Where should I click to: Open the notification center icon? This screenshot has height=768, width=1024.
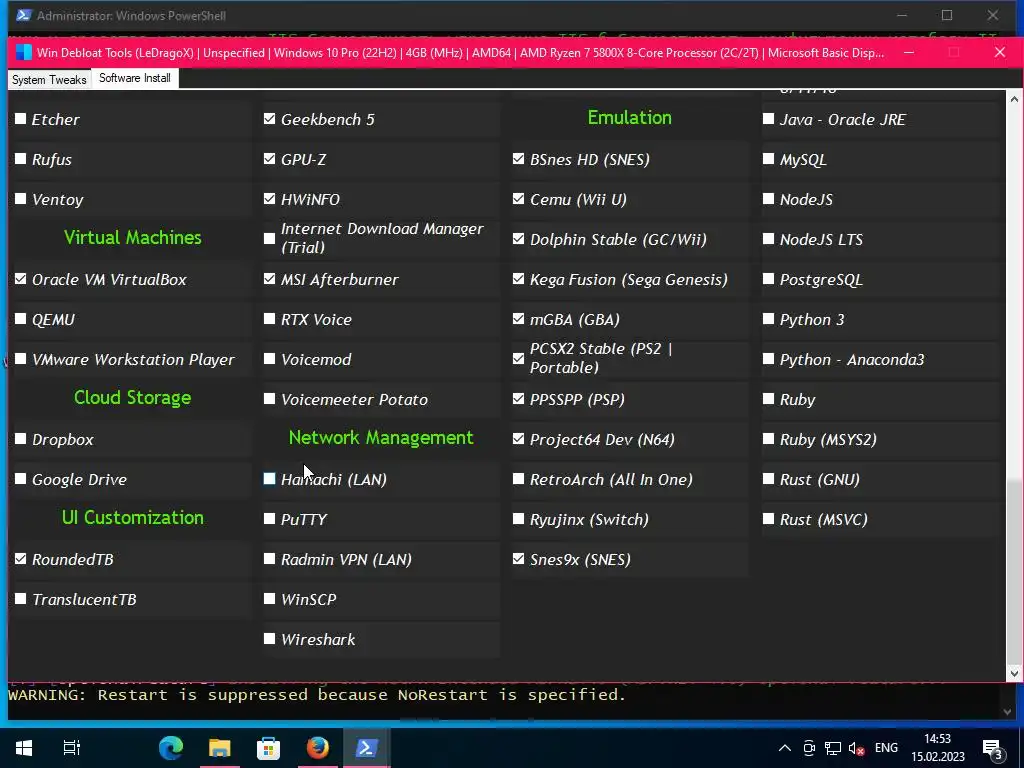[992, 750]
